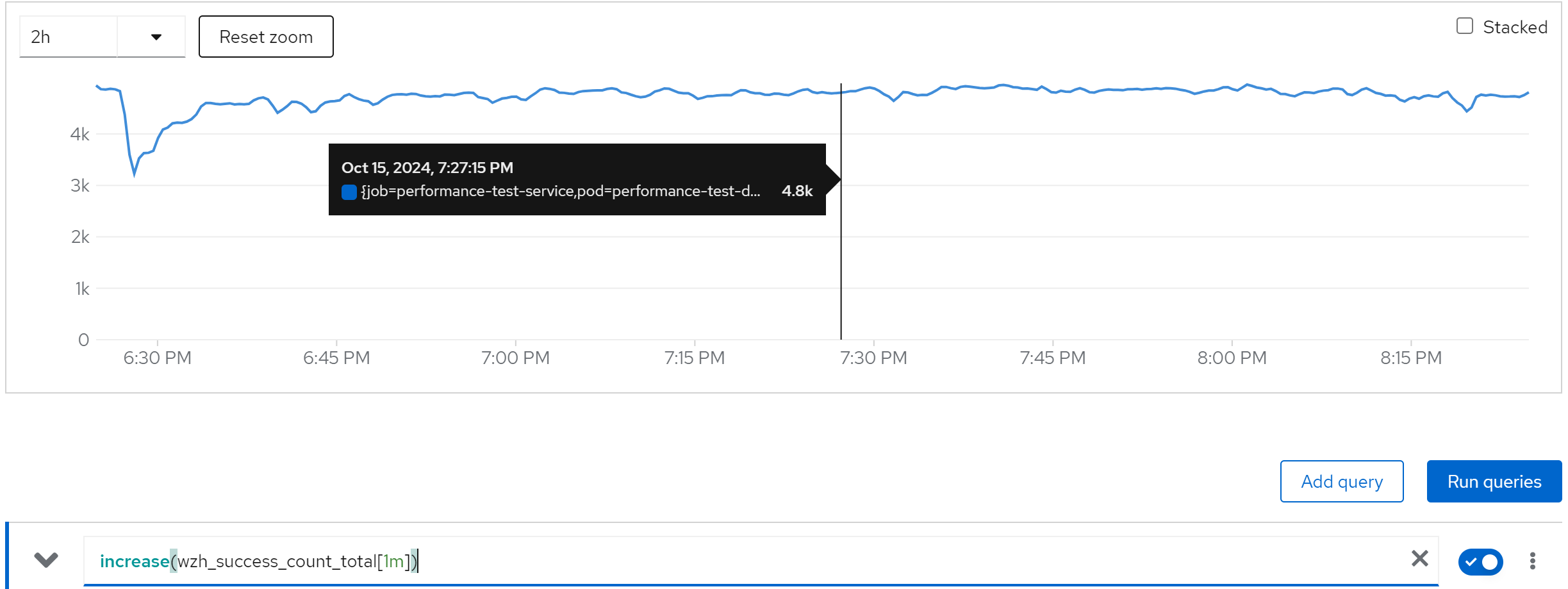Open the time range dropdown arrow
The height and width of the screenshot is (589, 1568).
(156, 37)
